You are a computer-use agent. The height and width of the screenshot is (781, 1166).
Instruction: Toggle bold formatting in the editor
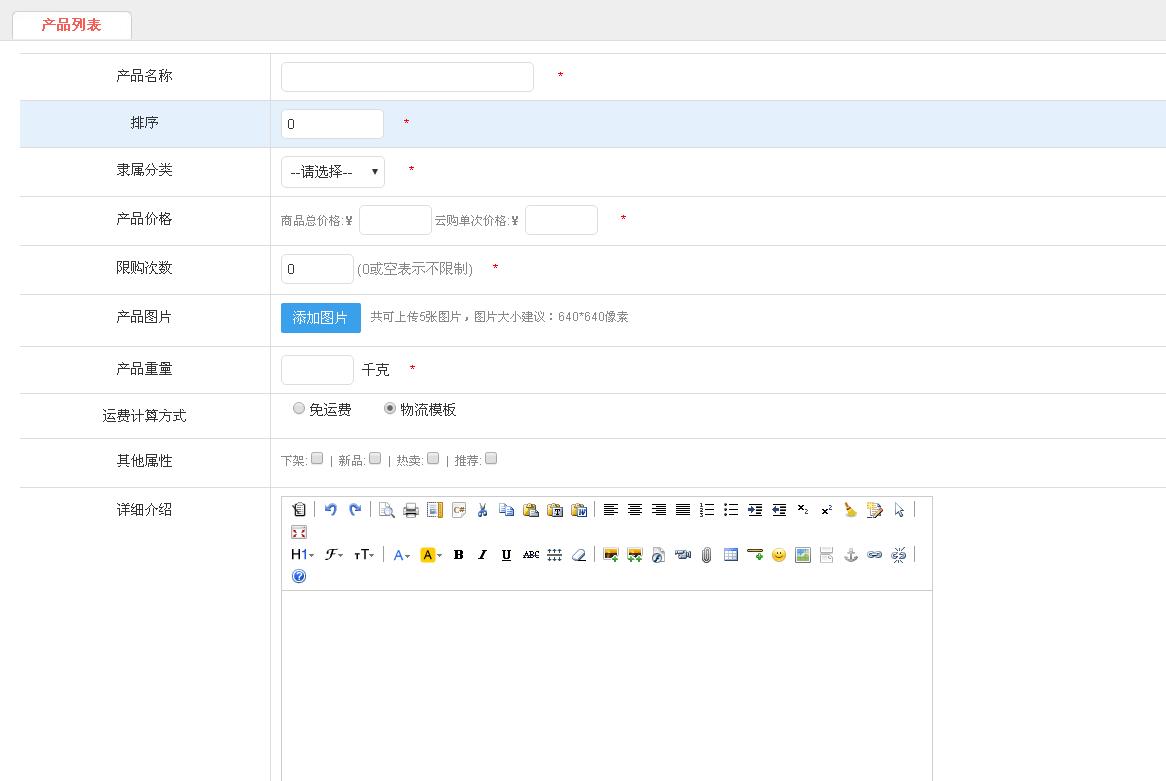(458, 555)
